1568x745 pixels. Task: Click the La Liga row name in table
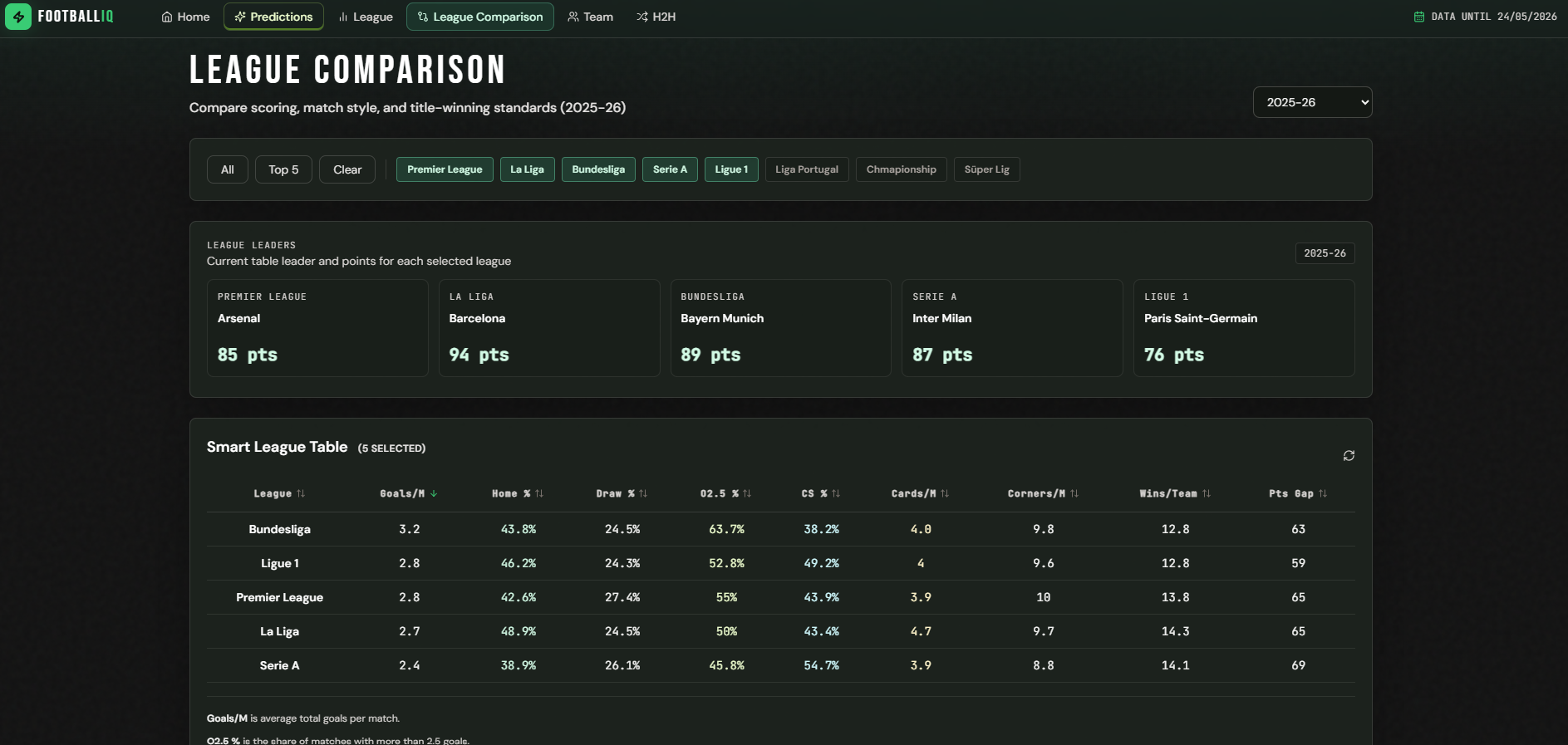click(280, 631)
